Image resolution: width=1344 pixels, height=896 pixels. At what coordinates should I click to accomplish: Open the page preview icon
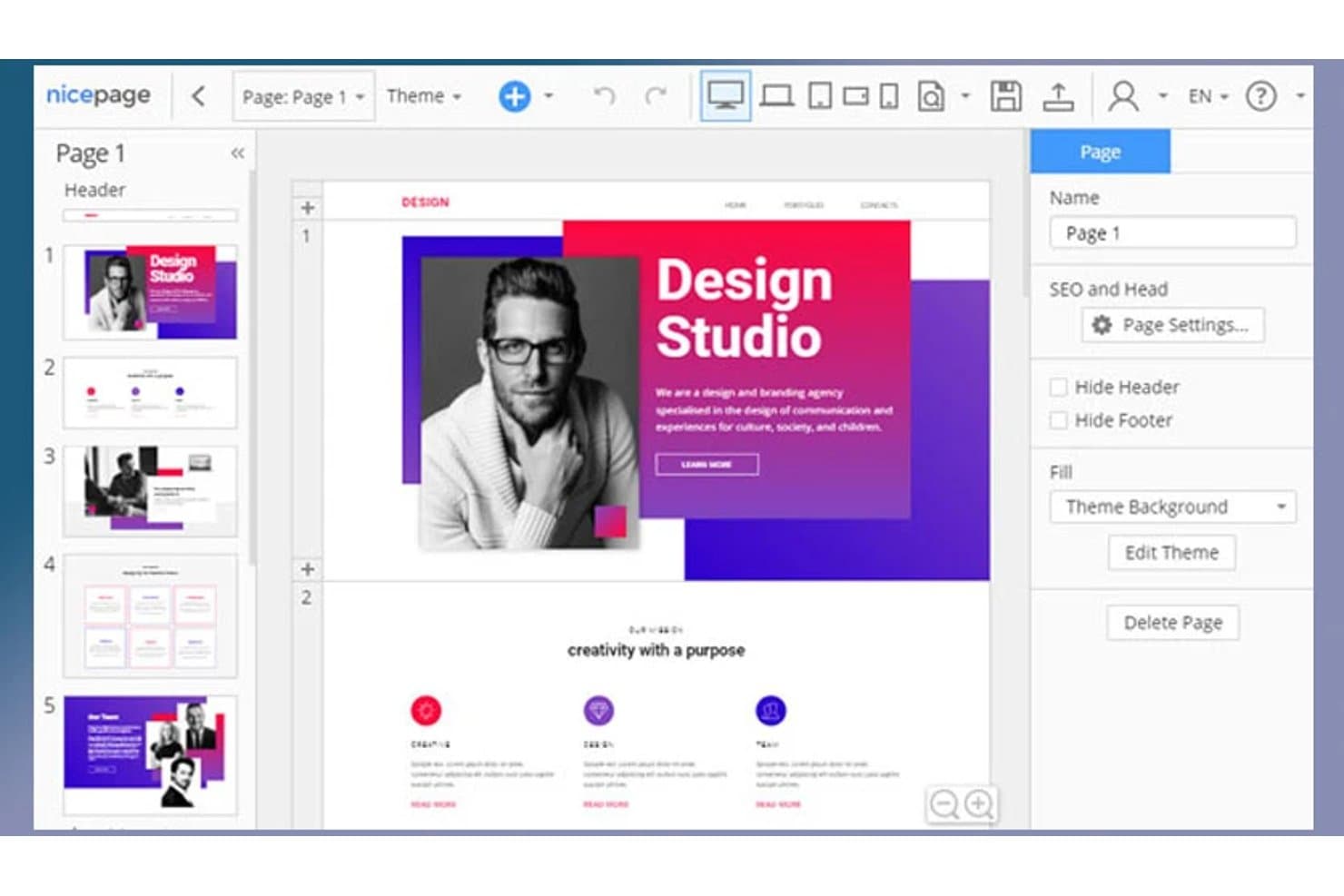(931, 95)
